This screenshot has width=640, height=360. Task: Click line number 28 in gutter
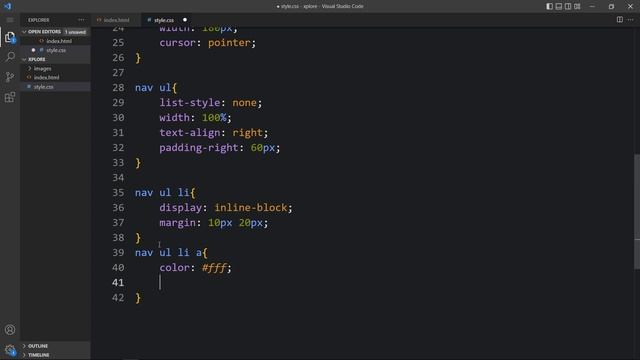[x=118, y=87]
